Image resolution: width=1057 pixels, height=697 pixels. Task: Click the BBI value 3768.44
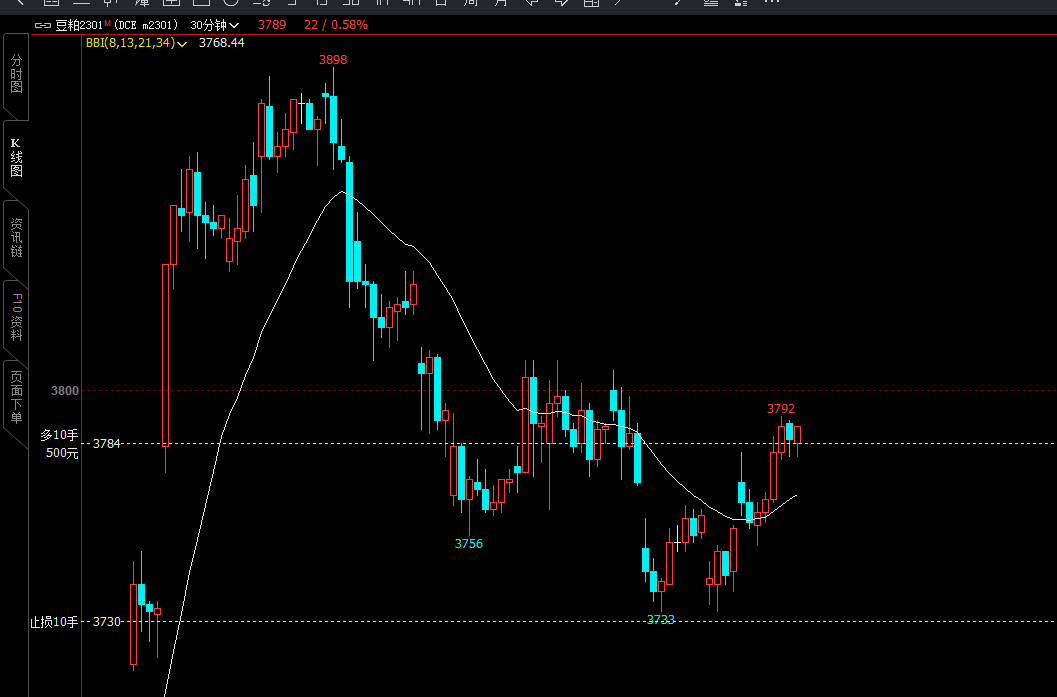[221, 42]
